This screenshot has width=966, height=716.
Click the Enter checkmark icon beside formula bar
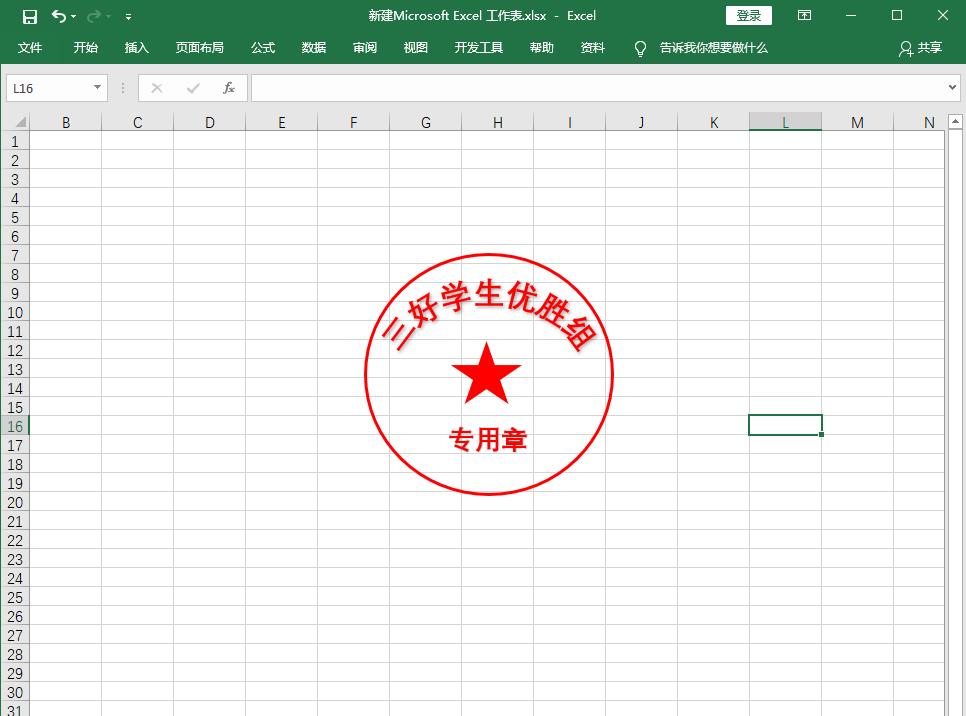(x=192, y=87)
